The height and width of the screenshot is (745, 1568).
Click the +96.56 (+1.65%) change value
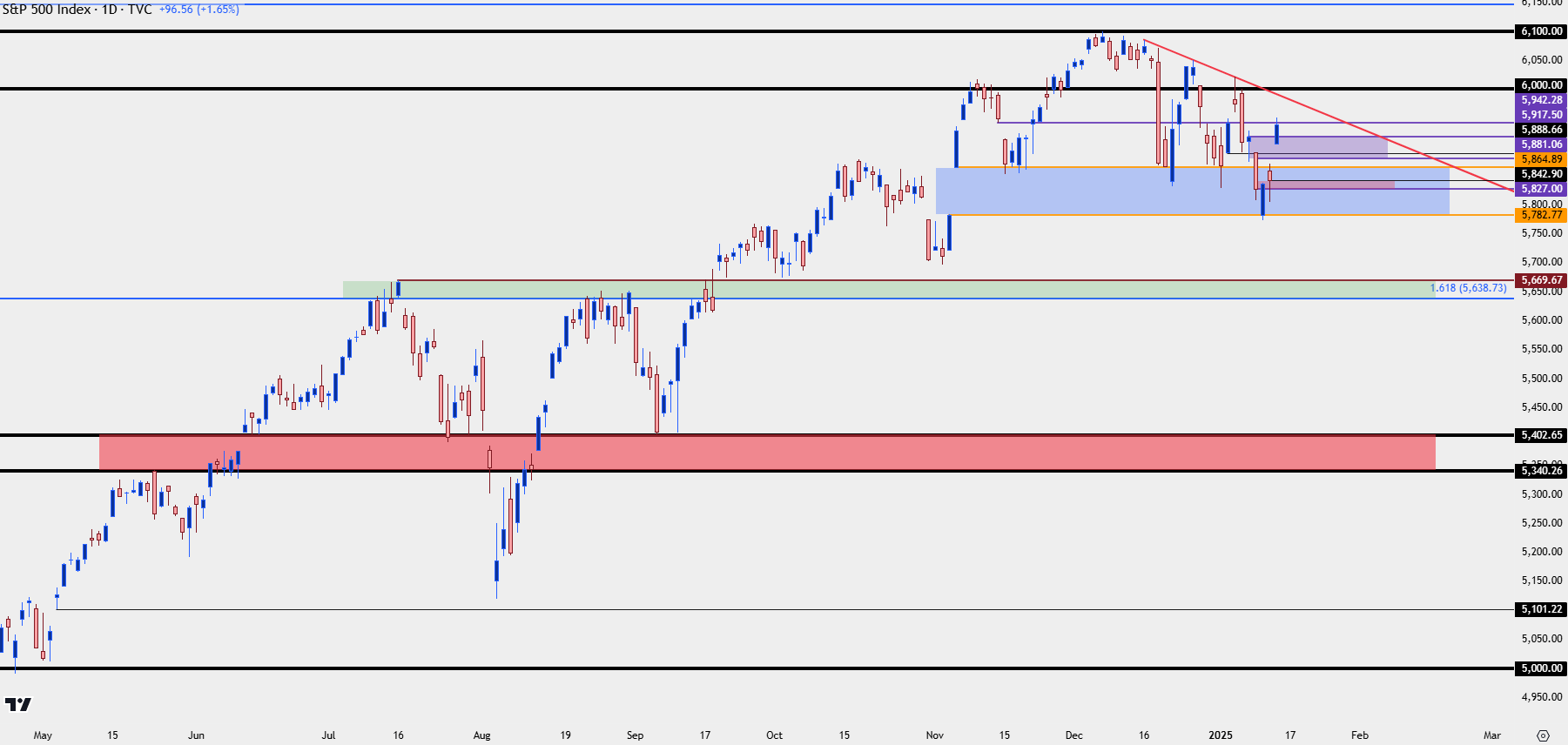click(199, 10)
